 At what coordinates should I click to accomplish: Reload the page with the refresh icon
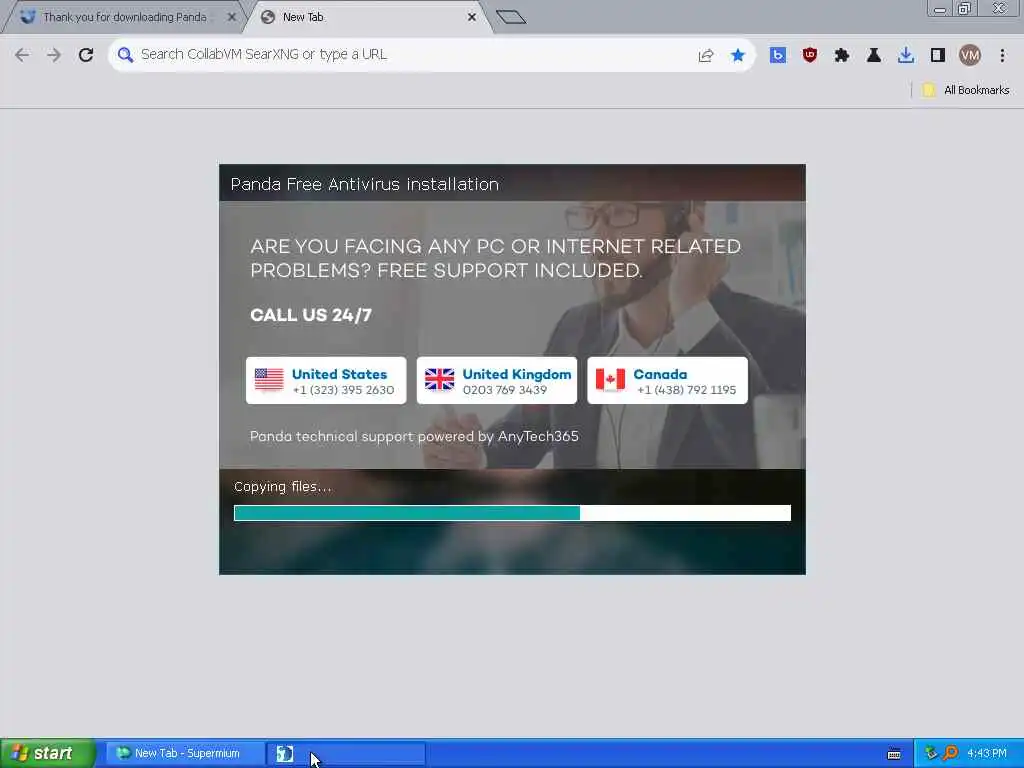(86, 55)
